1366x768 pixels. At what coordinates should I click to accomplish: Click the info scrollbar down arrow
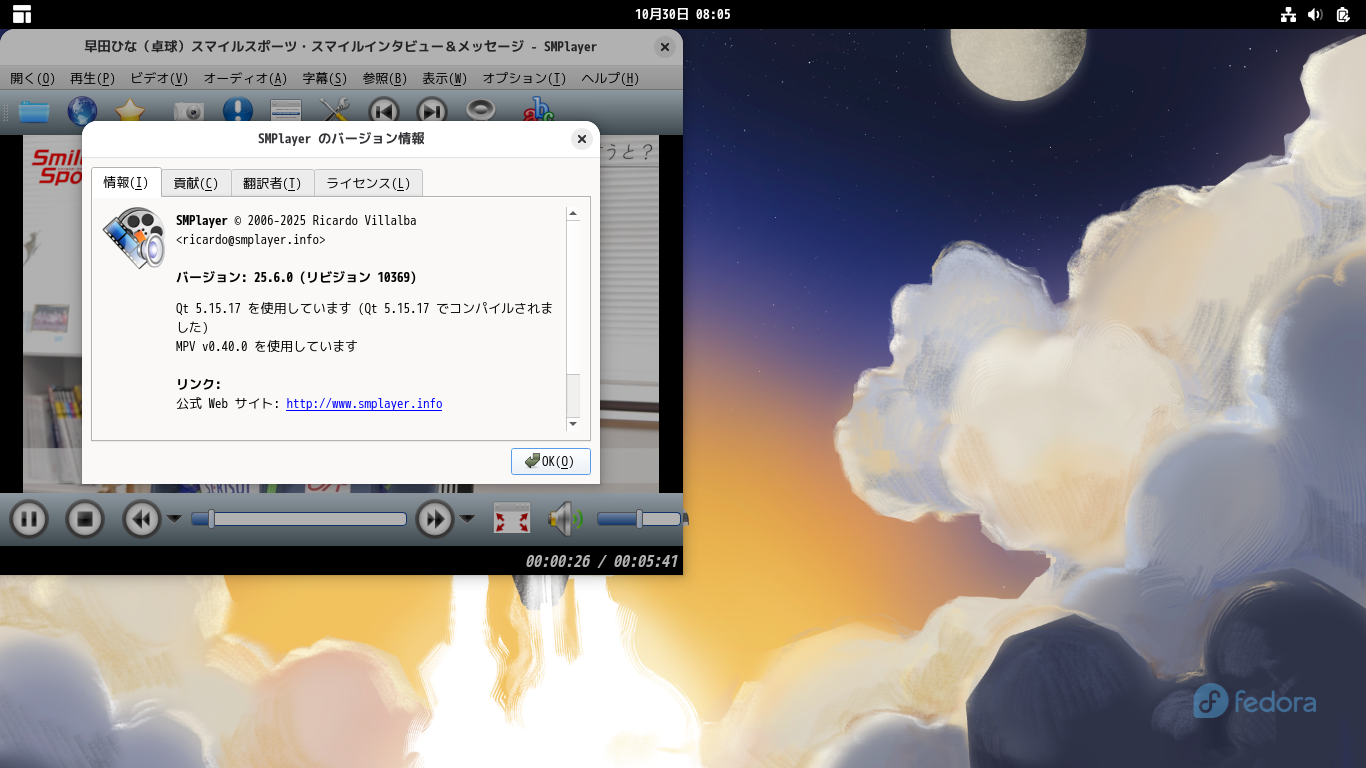click(x=573, y=424)
